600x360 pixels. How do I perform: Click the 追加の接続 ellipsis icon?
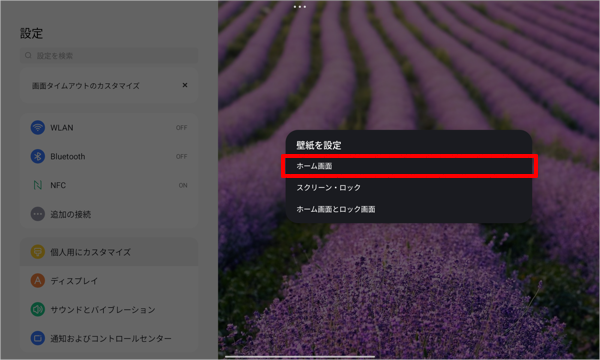coord(38,214)
